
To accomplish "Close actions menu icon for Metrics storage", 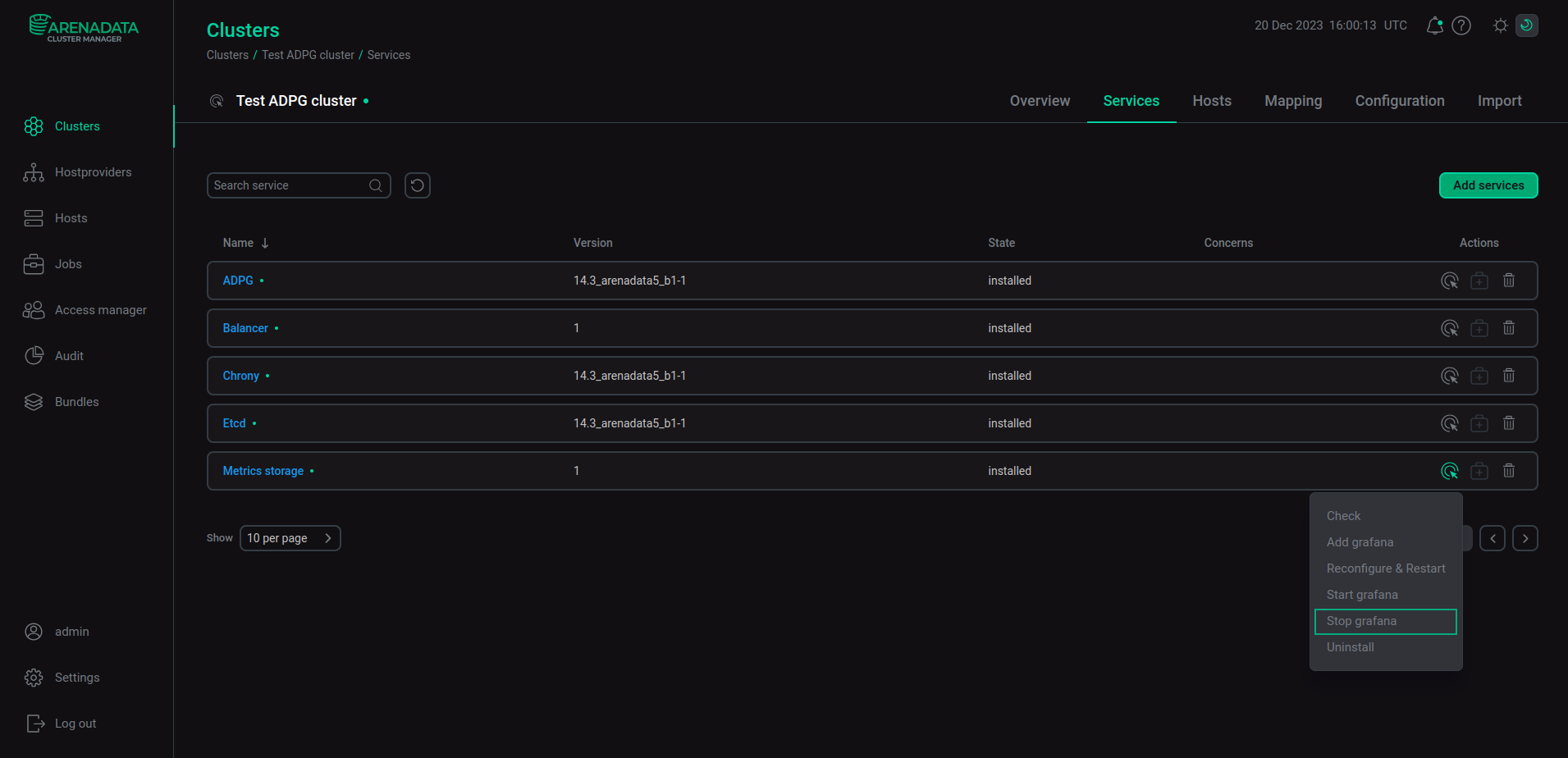I will click(x=1450, y=471).
